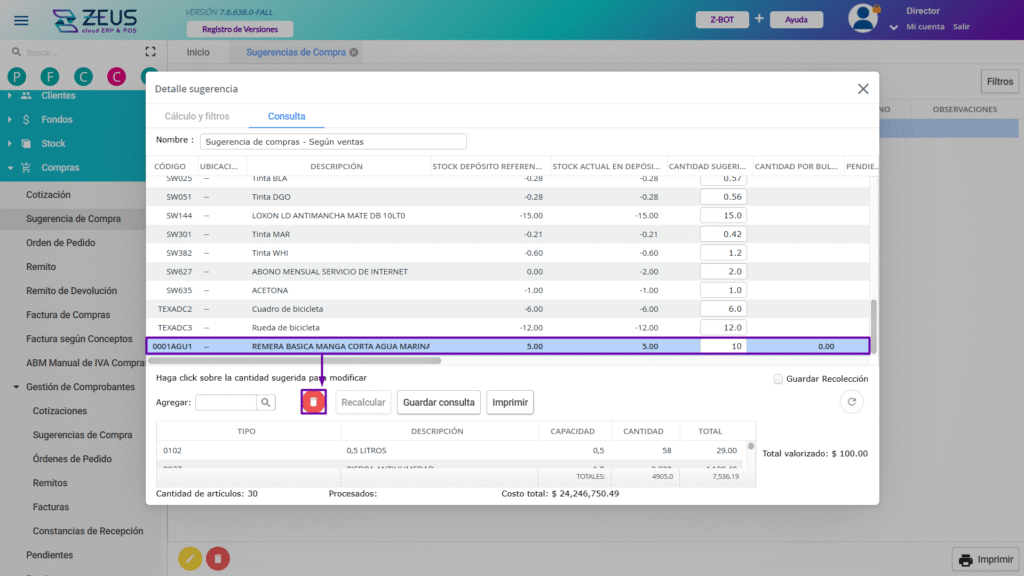Click the Z-BOT button

722,20
